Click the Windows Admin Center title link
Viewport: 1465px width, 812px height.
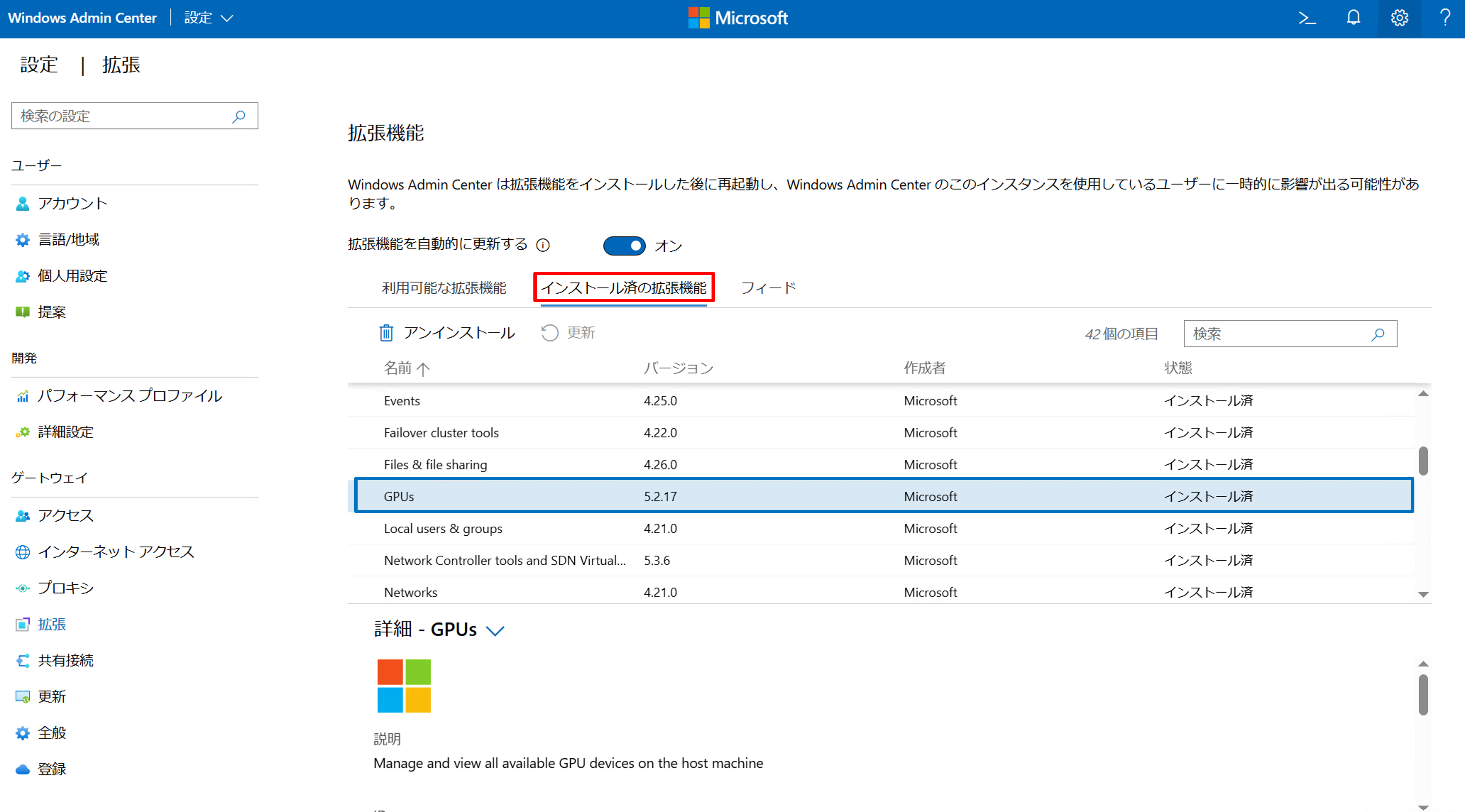tap(82, 18)
